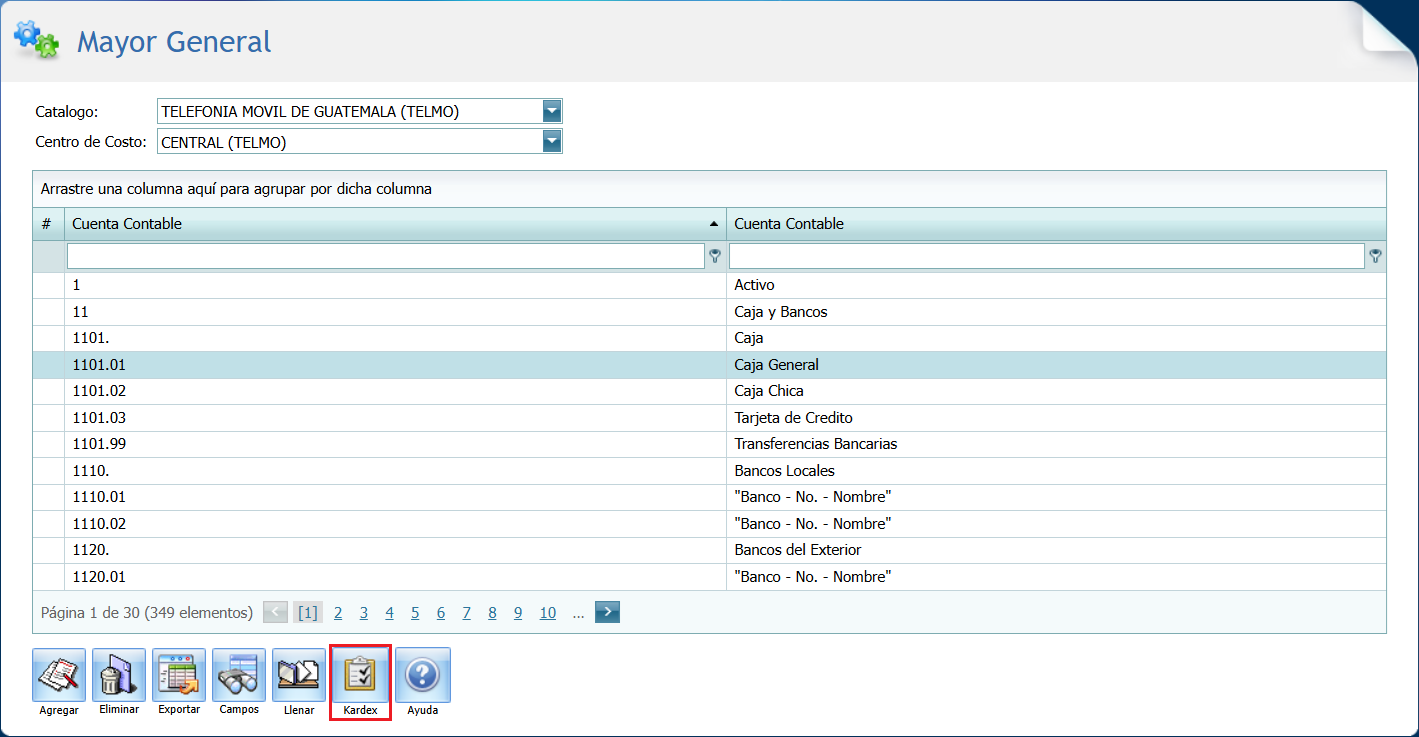Click the Llenar icon
Screen dimensions: 1419x737
coord(299,676)
